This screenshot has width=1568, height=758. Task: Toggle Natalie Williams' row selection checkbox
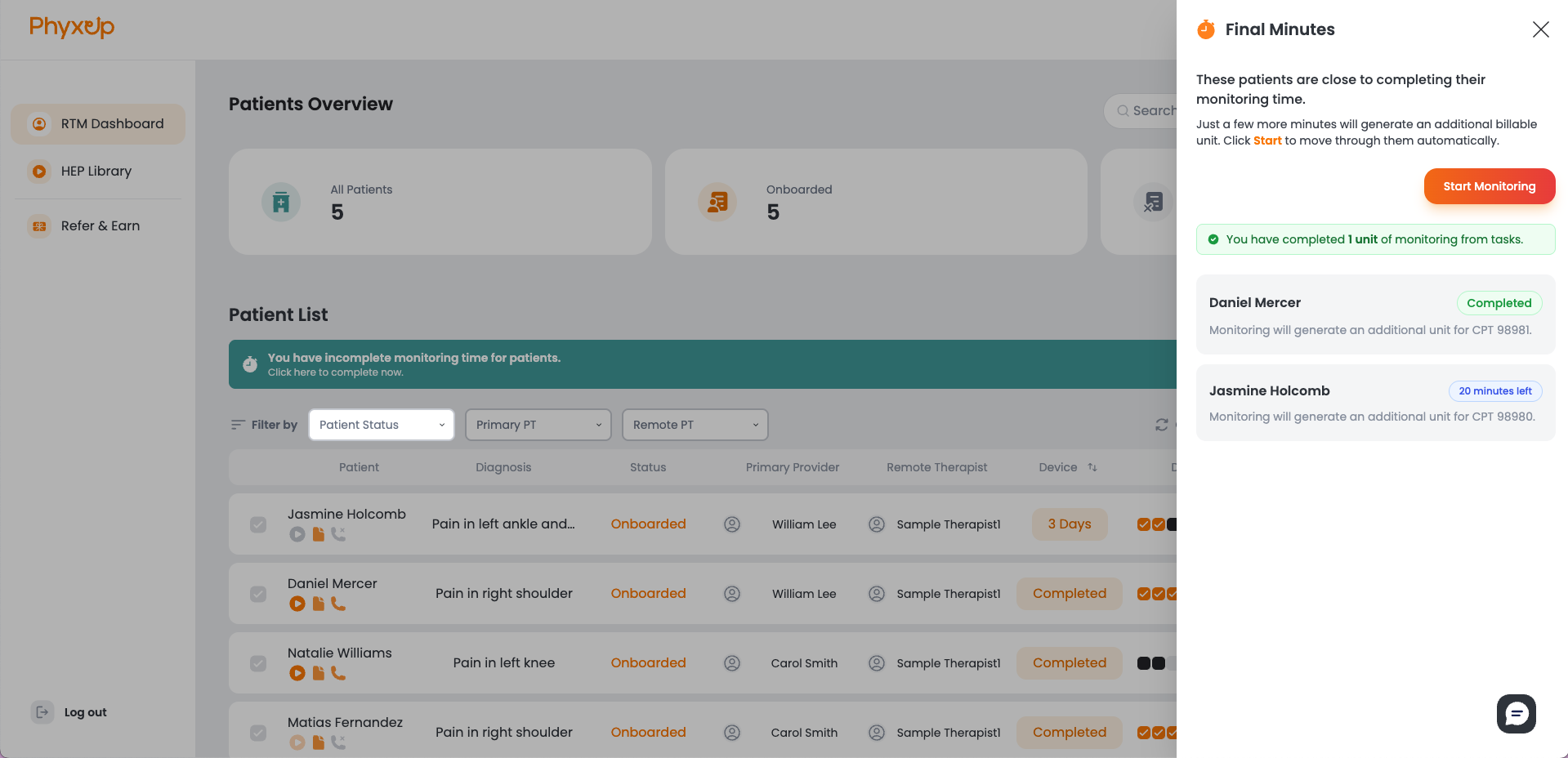(258, 663)
